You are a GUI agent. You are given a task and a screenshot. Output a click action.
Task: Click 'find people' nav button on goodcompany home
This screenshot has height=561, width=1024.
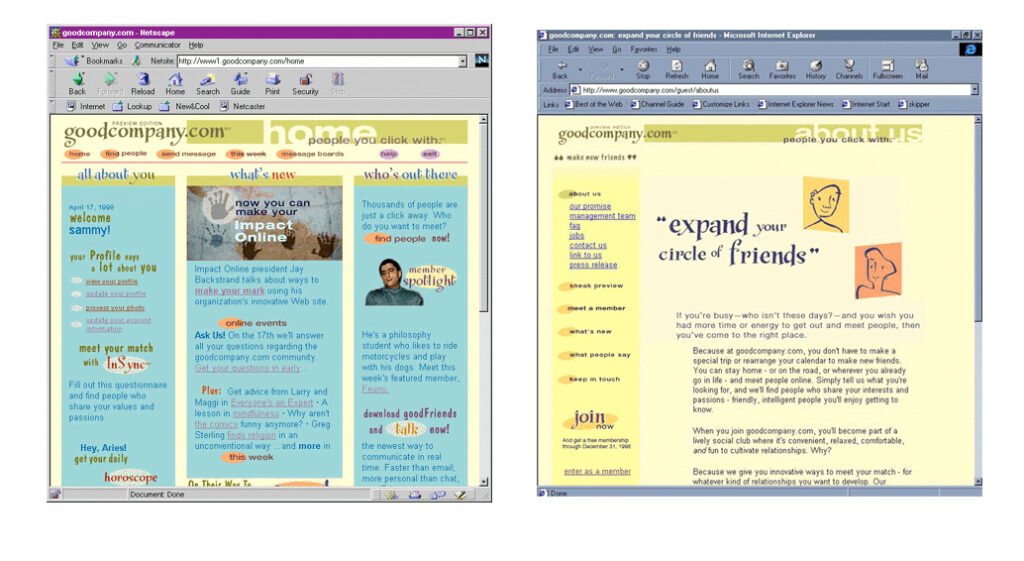[x=124, y=154]
